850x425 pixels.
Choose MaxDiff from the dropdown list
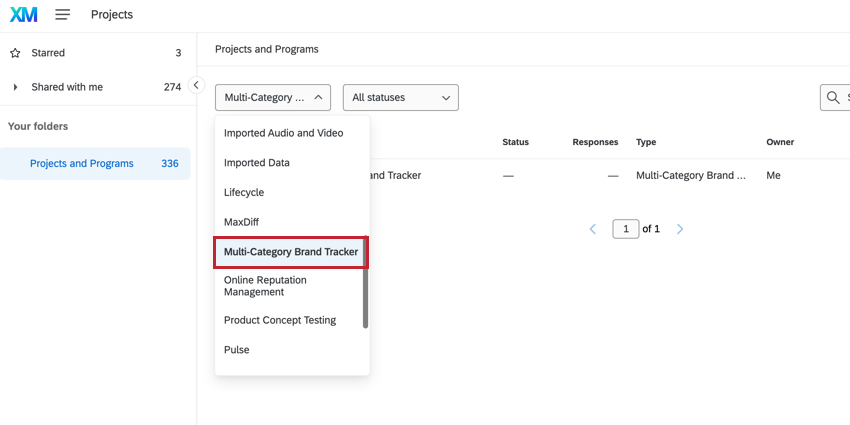241,222
